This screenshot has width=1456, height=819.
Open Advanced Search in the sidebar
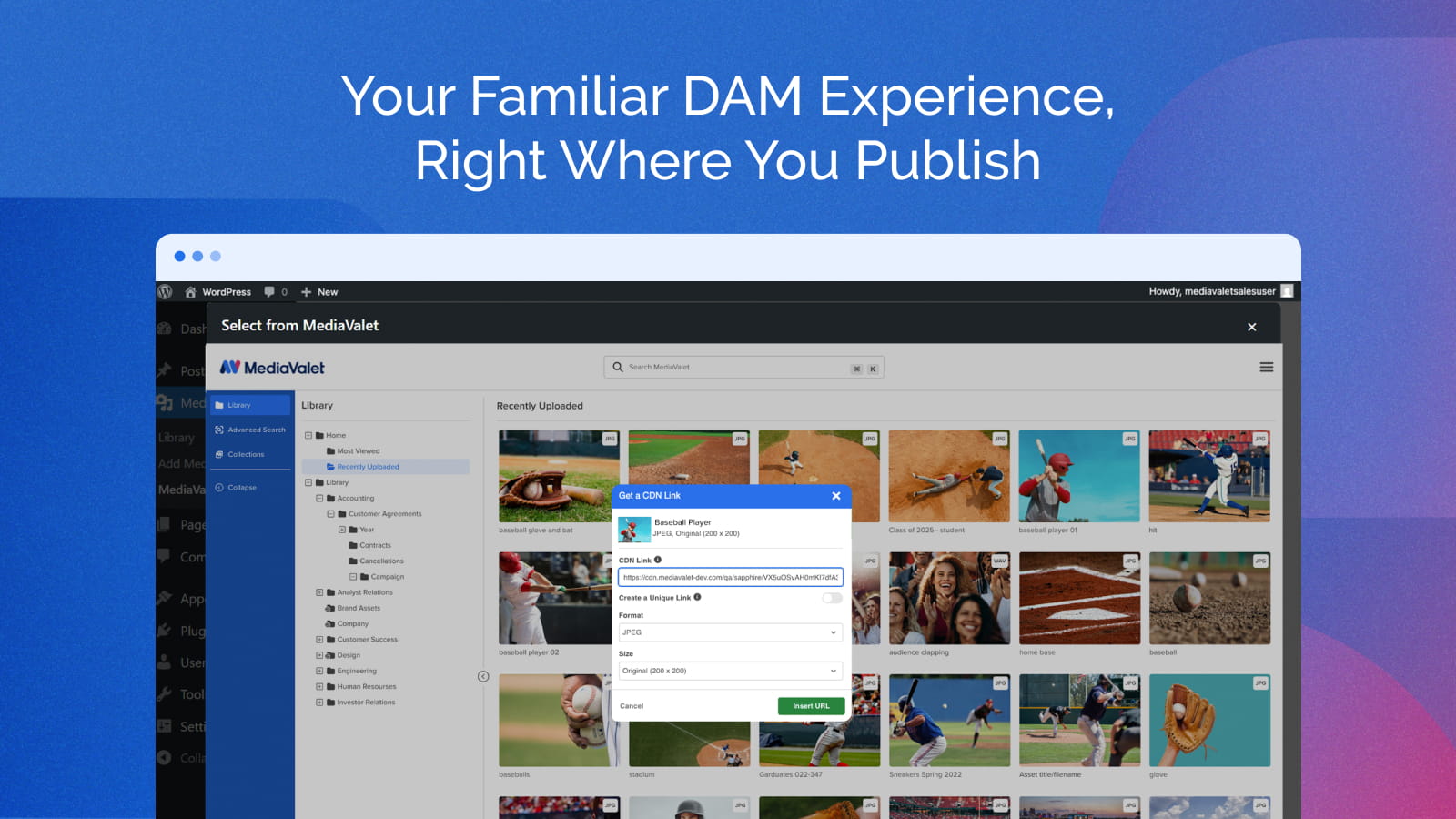[250, 430]
